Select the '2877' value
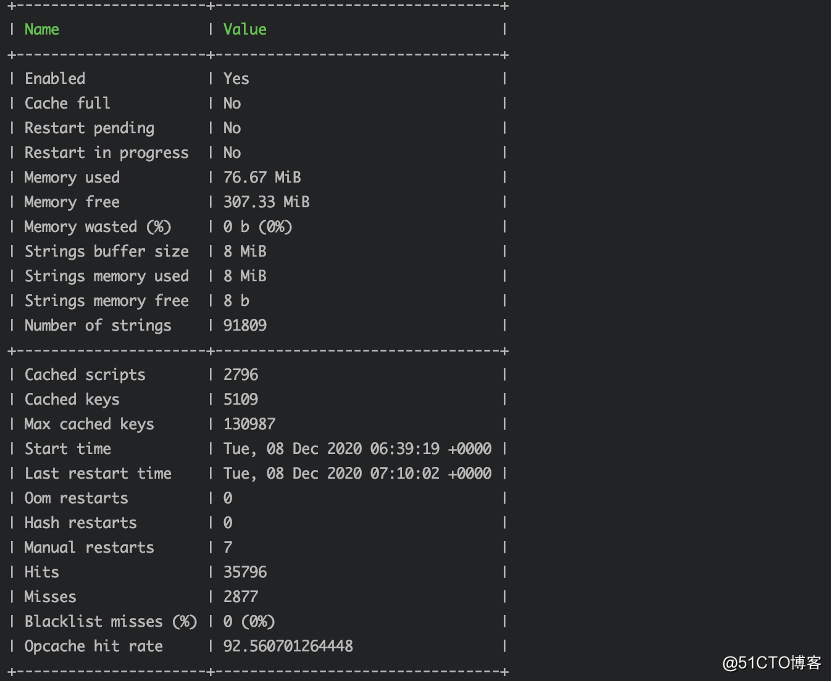 240,597
